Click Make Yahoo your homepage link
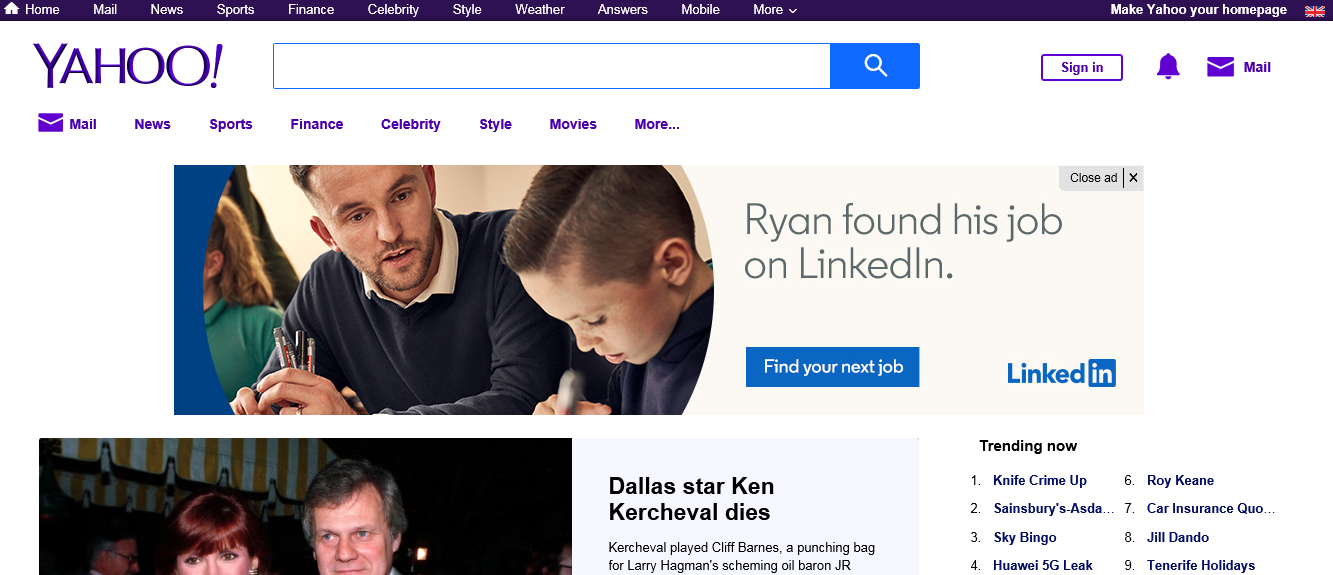The height and width of the screenshot is (575, 1333). (1199, 9)
